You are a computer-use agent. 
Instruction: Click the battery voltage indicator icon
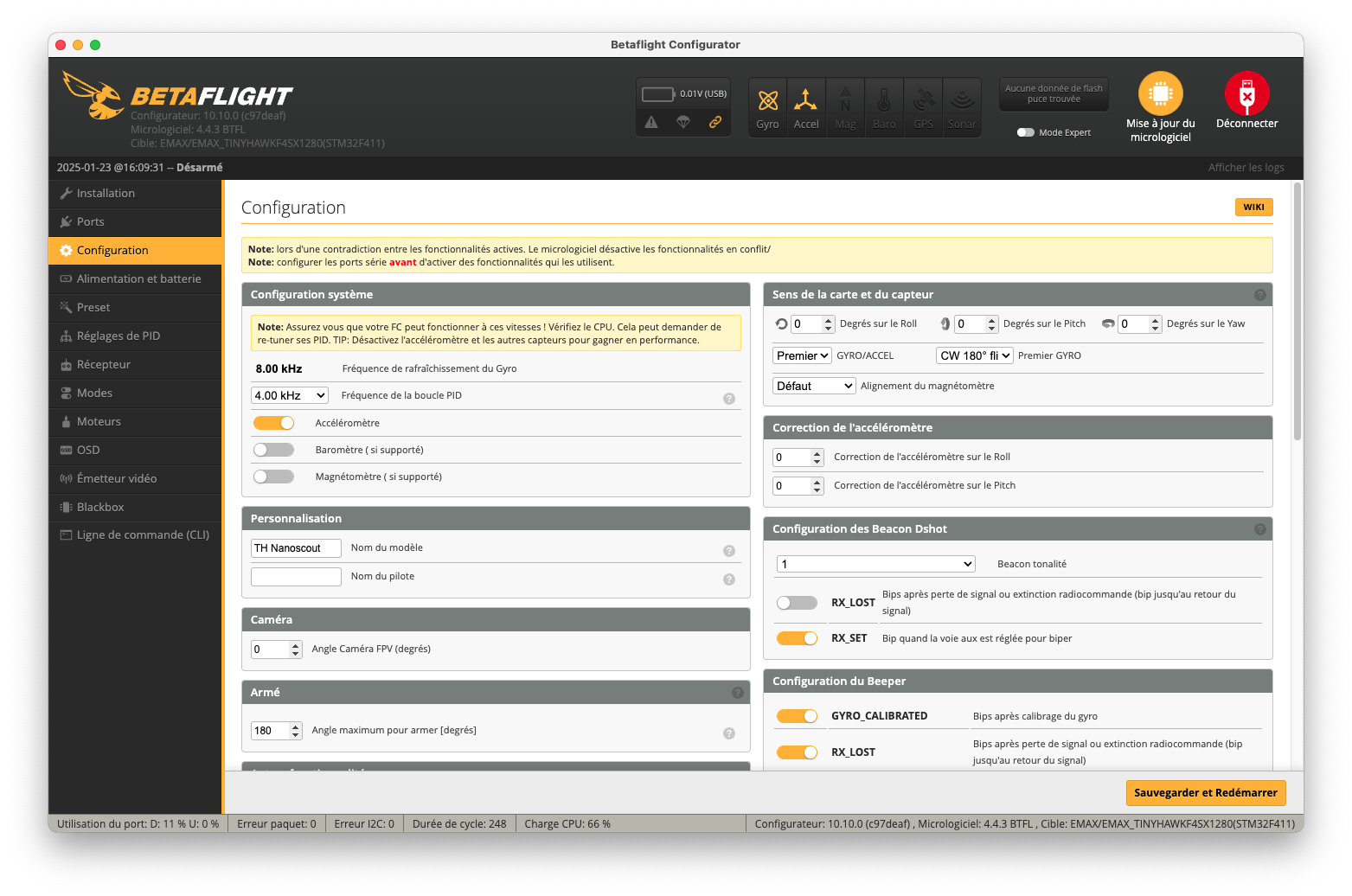[x=658, y=93]
